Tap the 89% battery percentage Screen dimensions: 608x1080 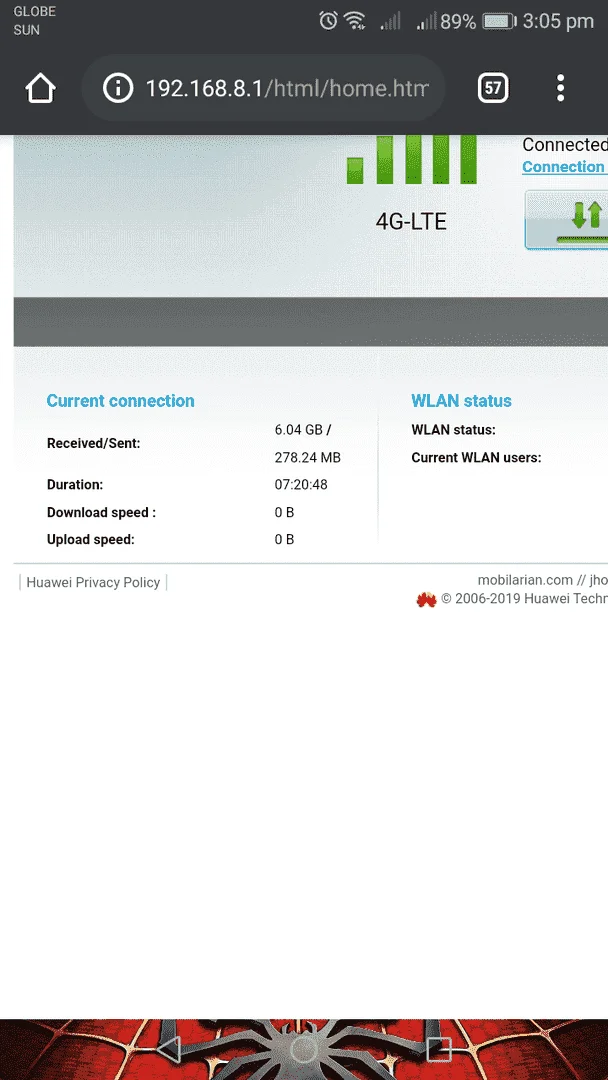pyautogui.click(x=458, y=21)
